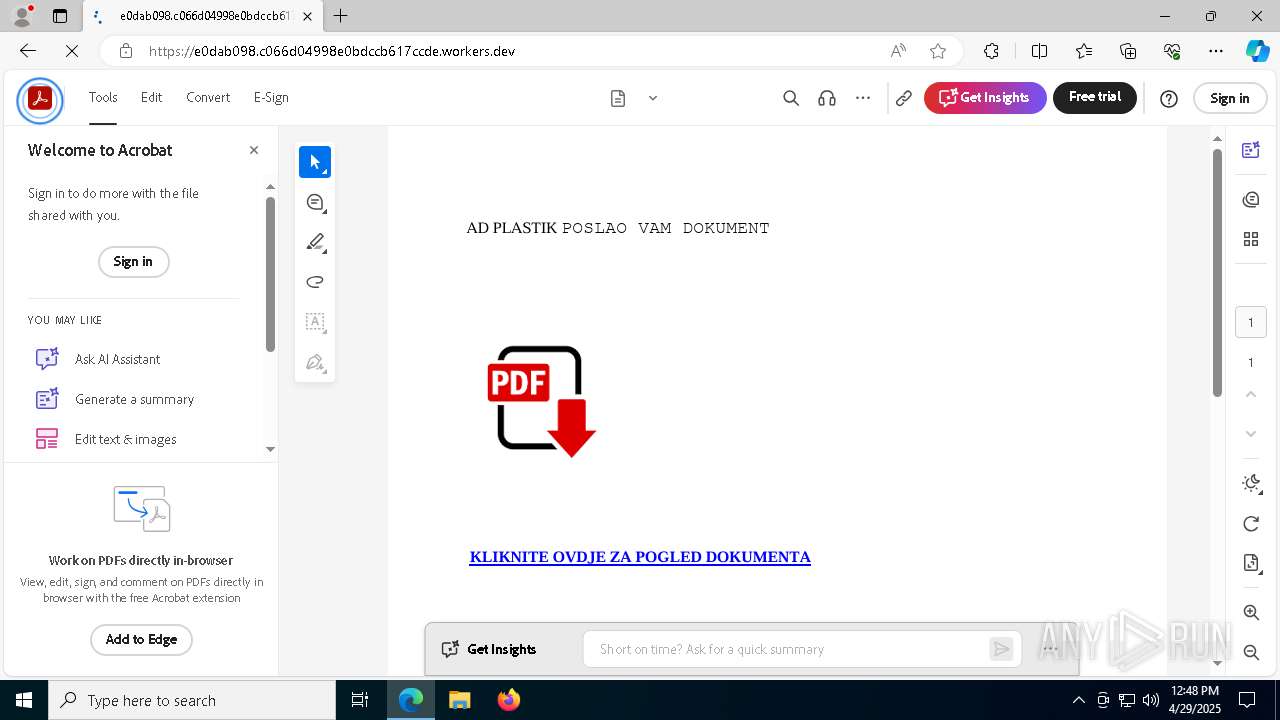Open the help question mark icon

pyautogui.click(x=1169, y=98)
